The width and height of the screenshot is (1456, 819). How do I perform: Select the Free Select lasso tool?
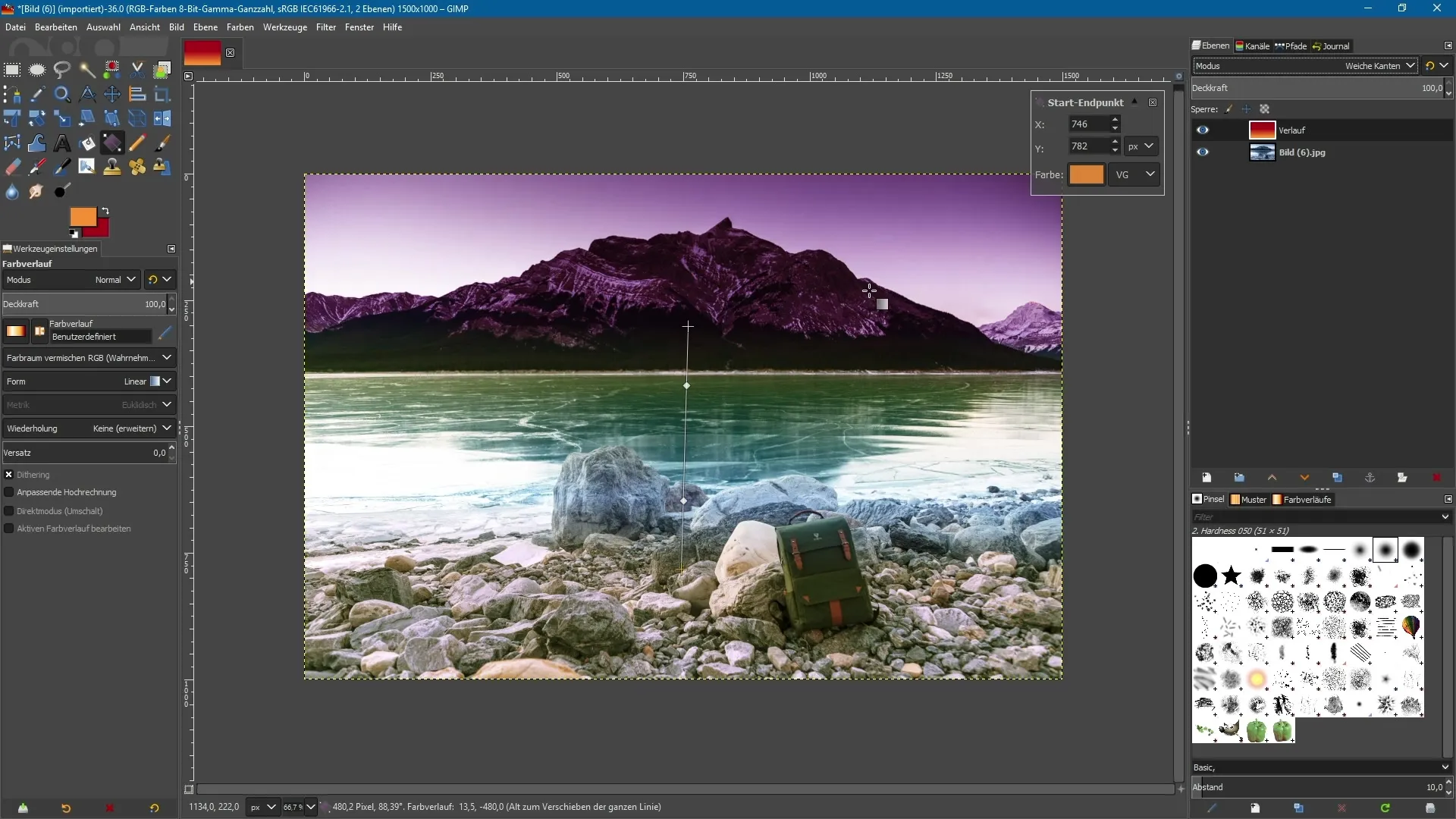[x=62, y=70]
